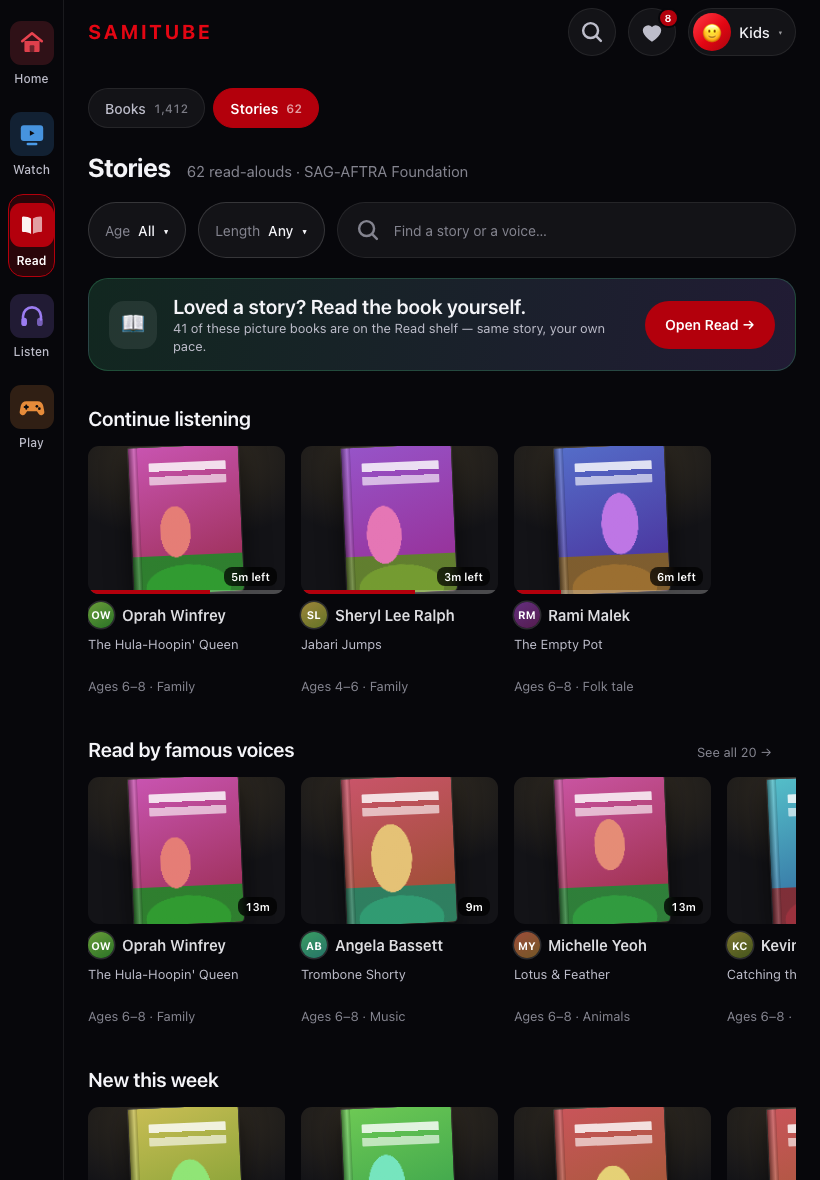The image size is (820, 1180).
Task: Click the AB narrator avatar
Action: tap(314, 945)
